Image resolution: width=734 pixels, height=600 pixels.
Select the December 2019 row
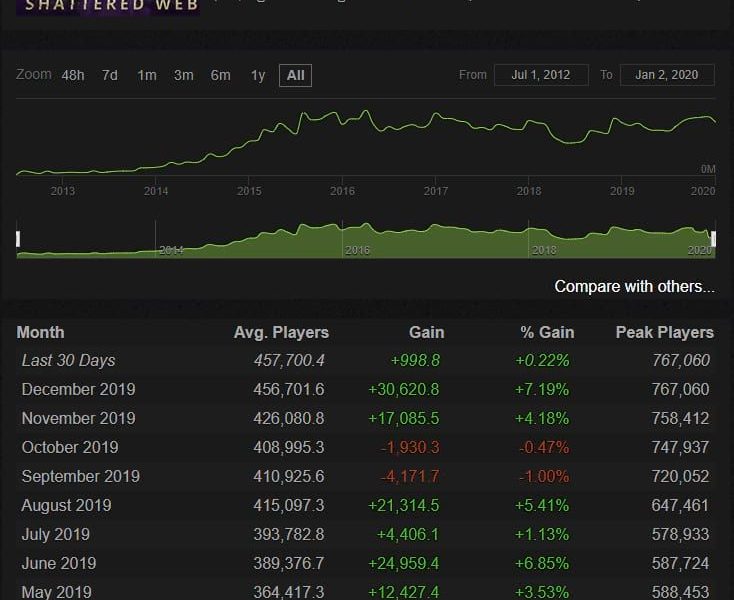78,389
